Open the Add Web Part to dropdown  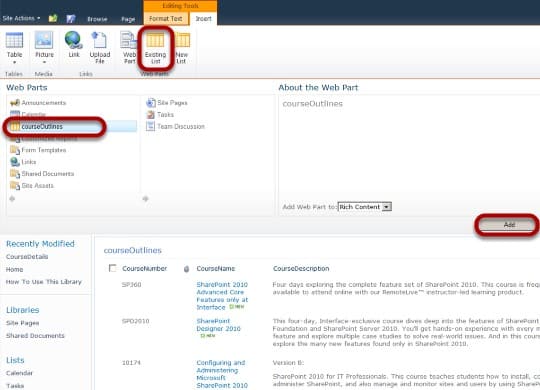365,207
